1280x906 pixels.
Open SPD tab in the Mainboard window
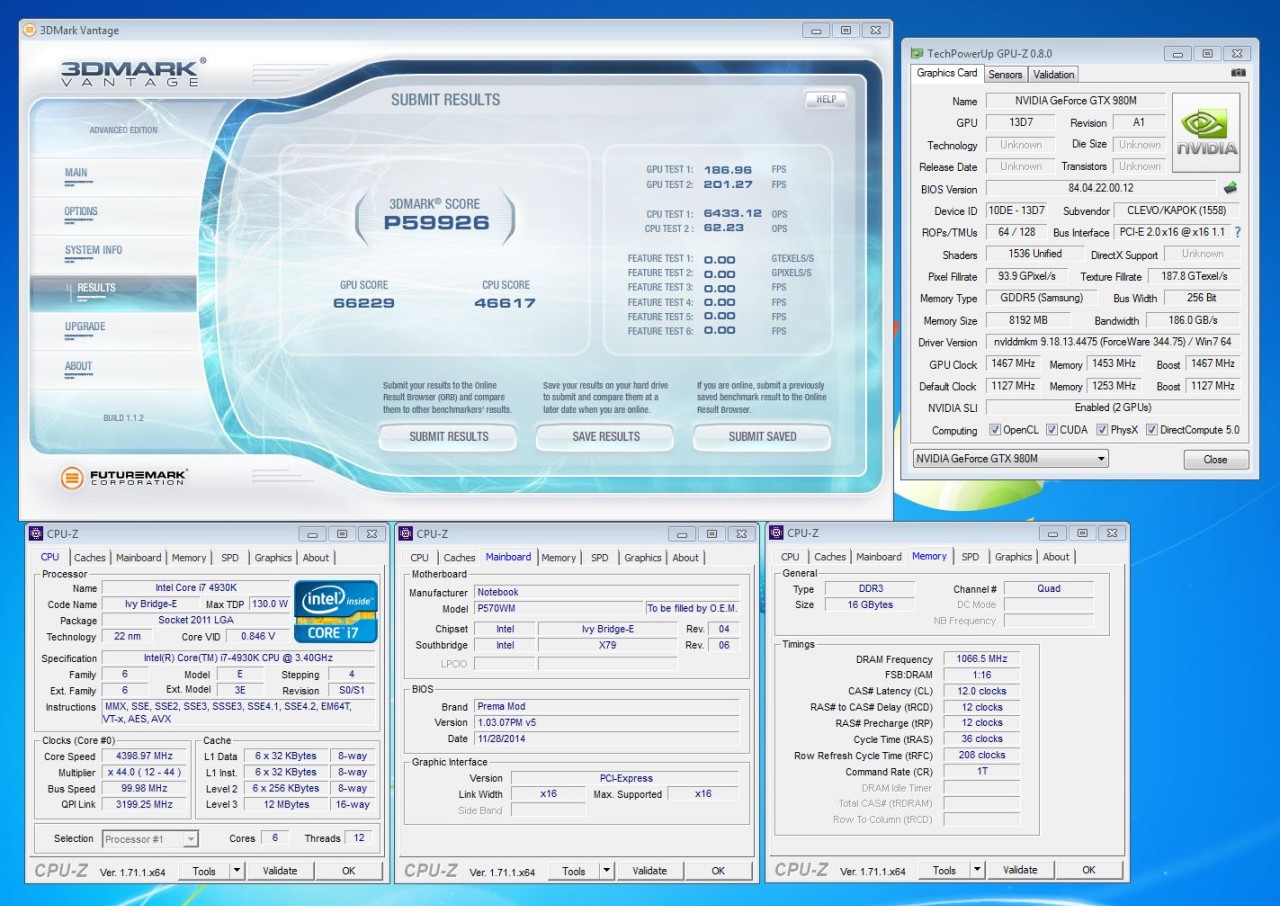point(599,558)
